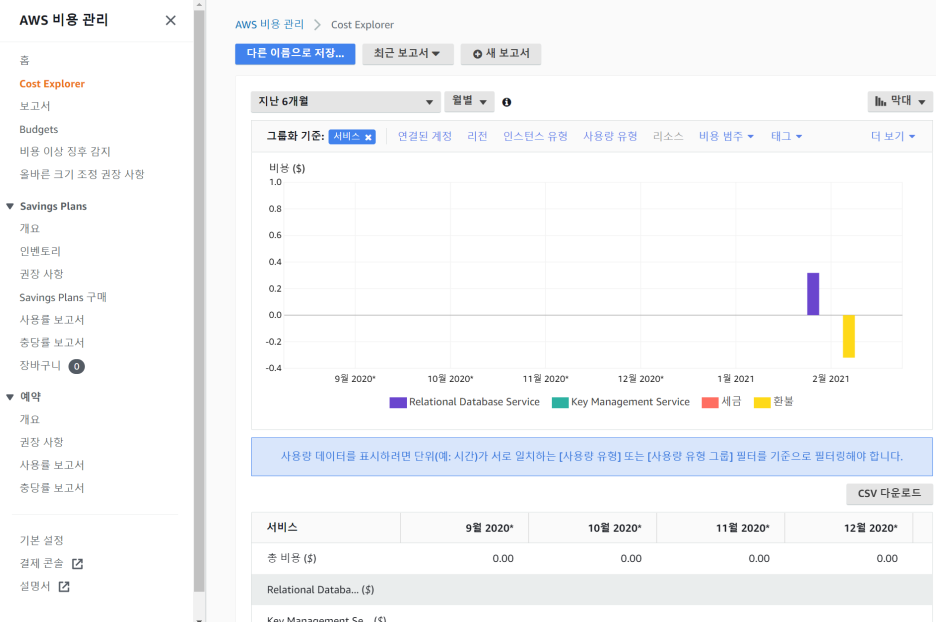Image resolution: width=936 pixels, height=622 pixels.
Task: Click Key Management Service legend swatch
Action: point(560,402)
